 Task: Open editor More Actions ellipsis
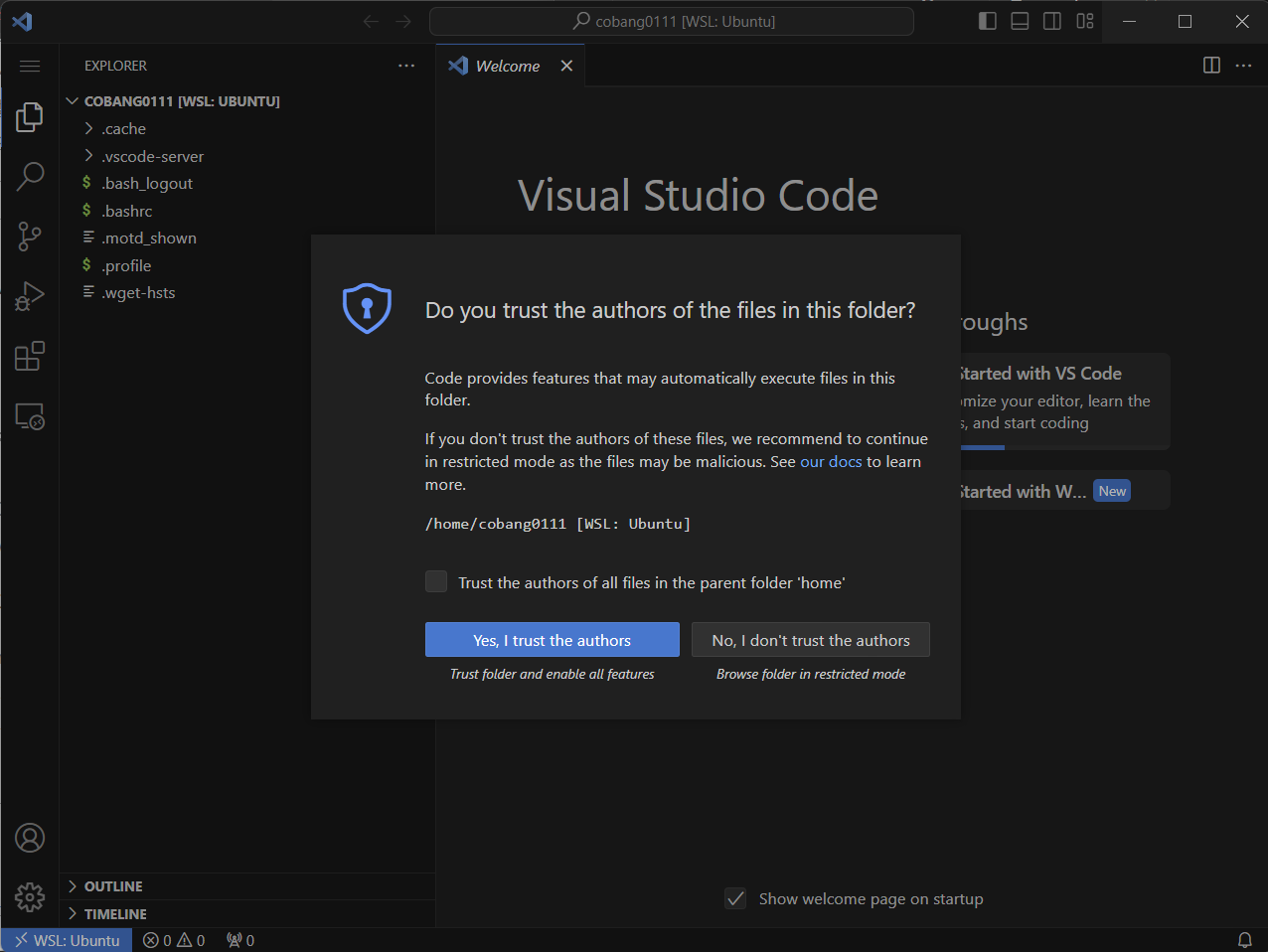1243,66
